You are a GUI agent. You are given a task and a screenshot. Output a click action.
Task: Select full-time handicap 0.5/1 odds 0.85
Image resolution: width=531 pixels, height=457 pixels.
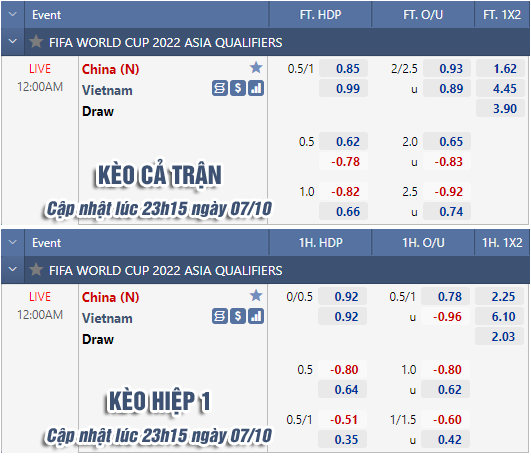click(x=343, y=69)
